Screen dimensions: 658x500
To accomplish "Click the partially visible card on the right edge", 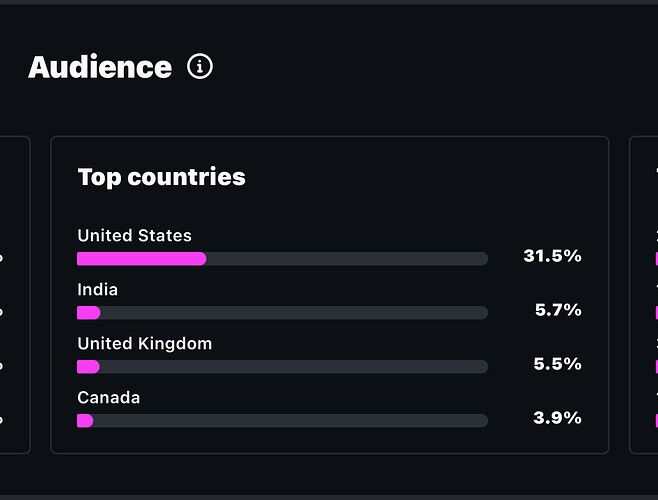I will click(644, 295).
